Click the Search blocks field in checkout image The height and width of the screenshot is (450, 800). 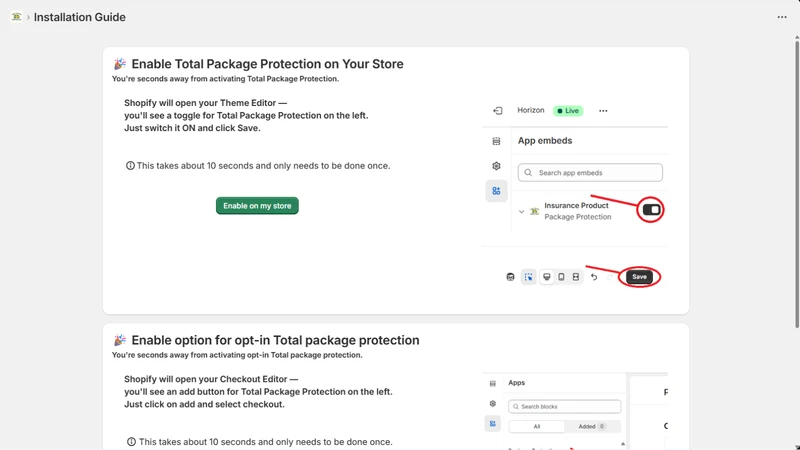pyautogui.click(x=564, y=407)
